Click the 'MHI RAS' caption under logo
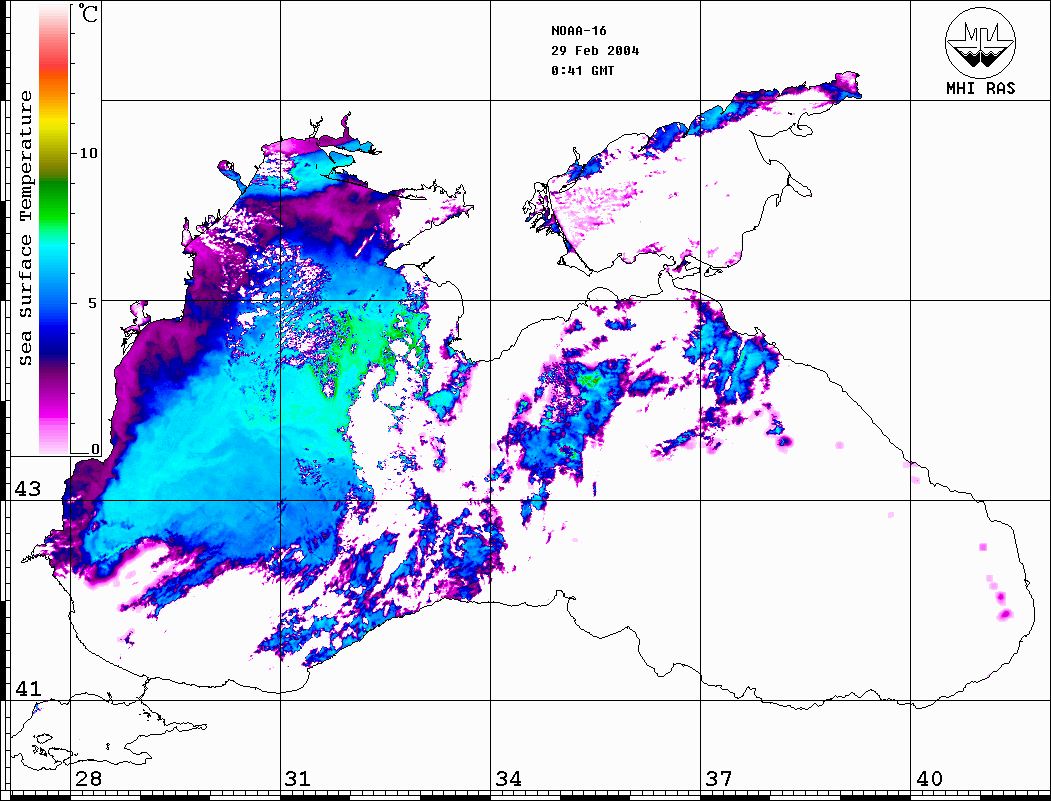 (x=981, y=88)
